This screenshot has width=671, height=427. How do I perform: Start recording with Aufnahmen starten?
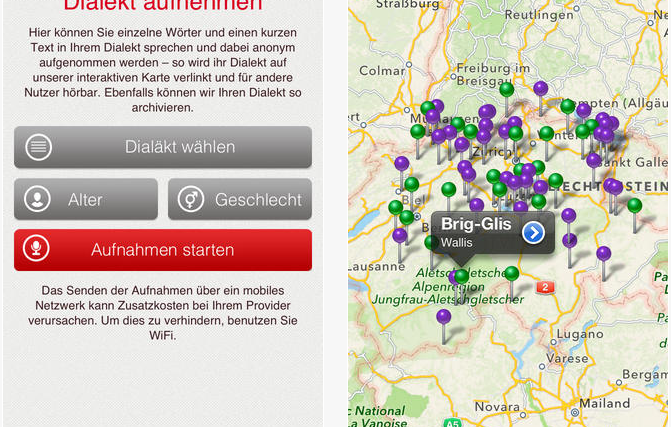[x=163, y=250]
